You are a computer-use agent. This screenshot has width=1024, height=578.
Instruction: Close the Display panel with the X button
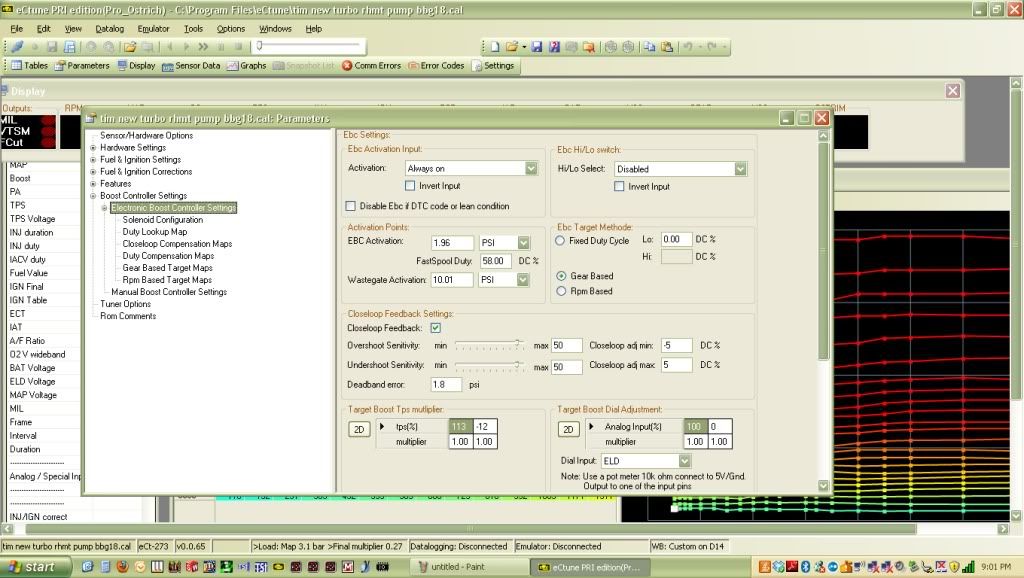(x=953, y=91)
